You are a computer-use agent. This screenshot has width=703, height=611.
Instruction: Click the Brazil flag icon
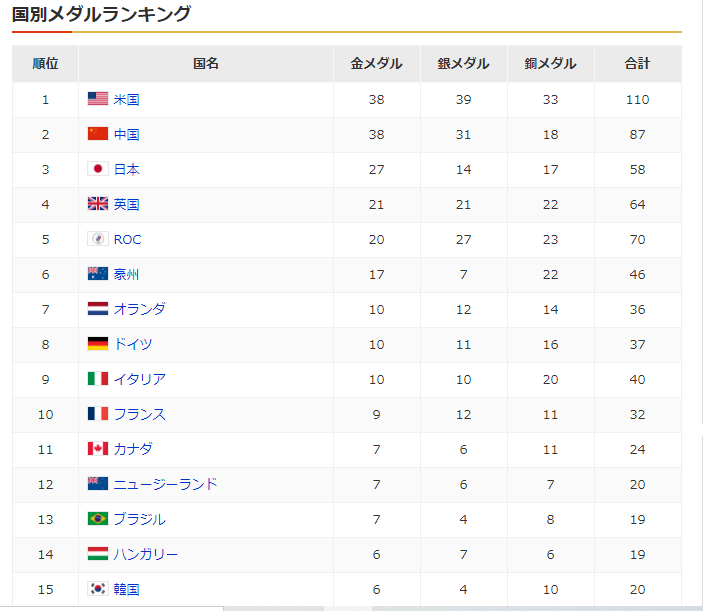(97, 519)
